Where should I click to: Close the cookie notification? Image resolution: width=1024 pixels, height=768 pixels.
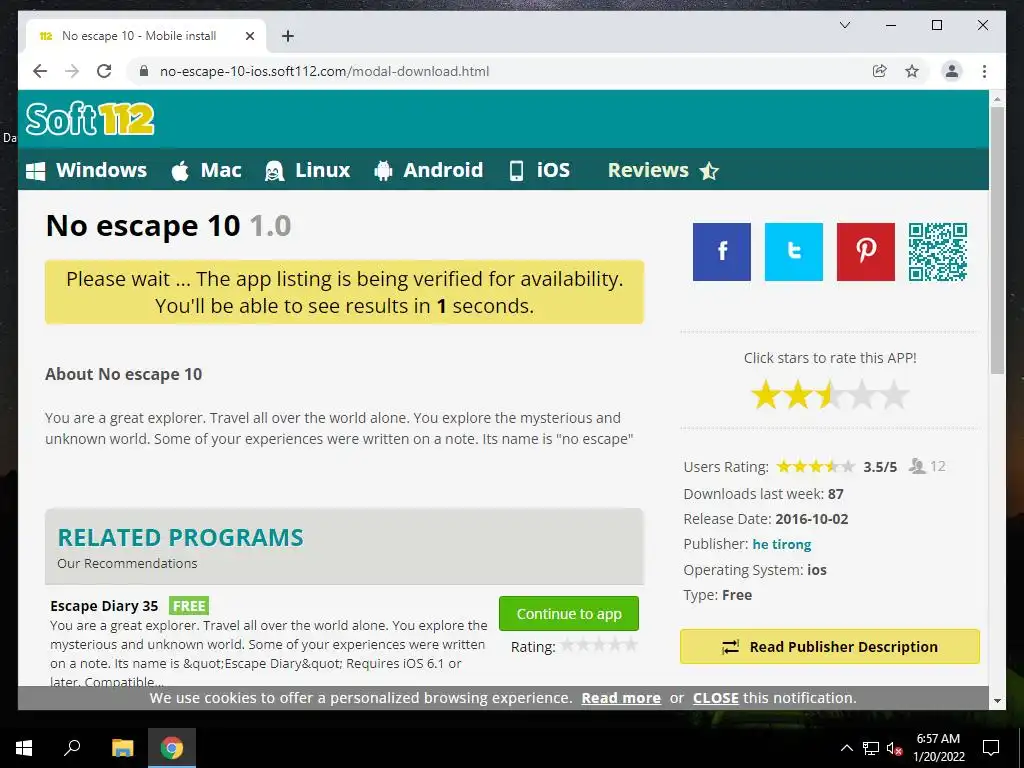(x=716, y=698)
